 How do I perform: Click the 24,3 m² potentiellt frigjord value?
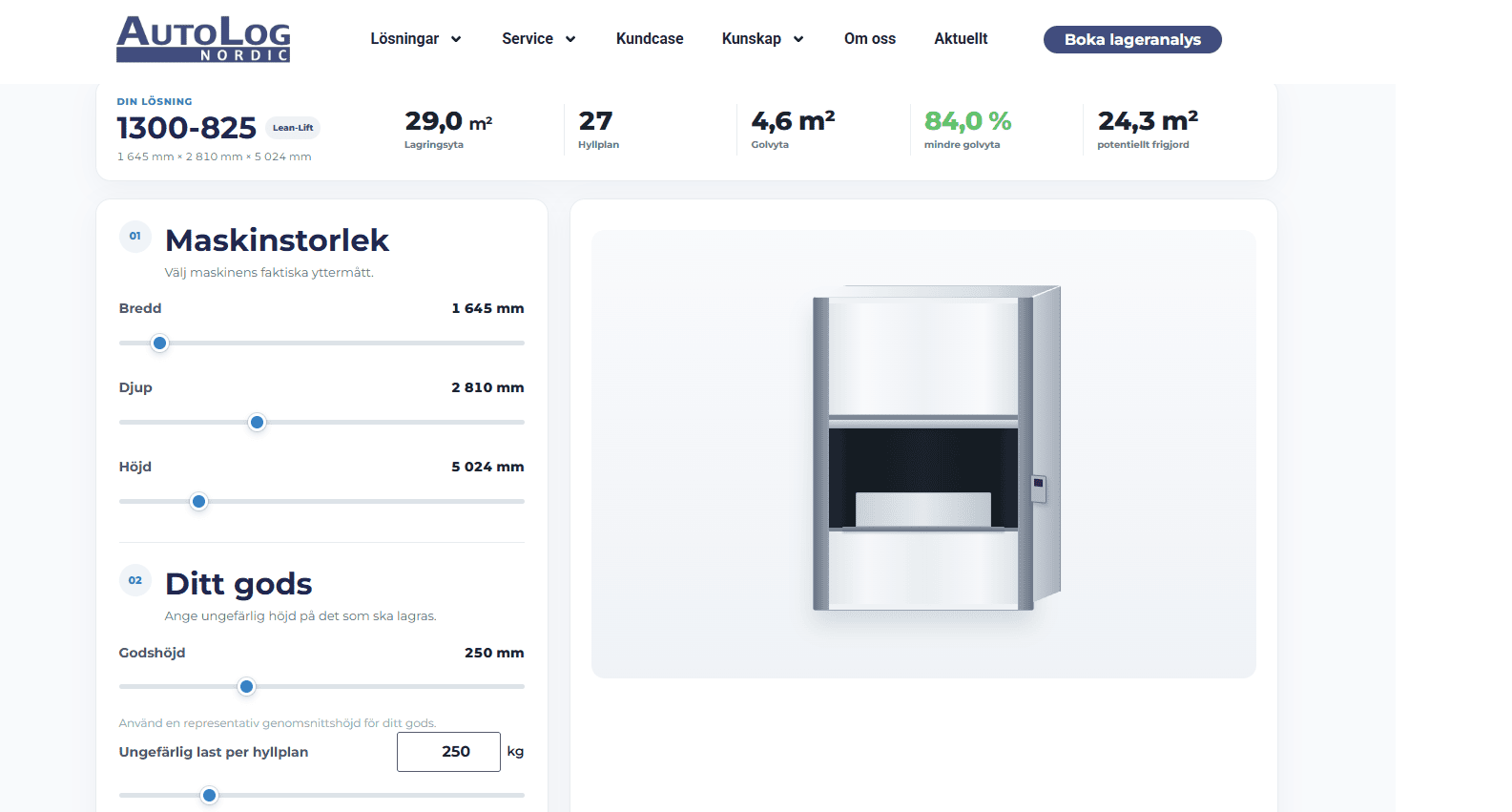[1148, 122]
